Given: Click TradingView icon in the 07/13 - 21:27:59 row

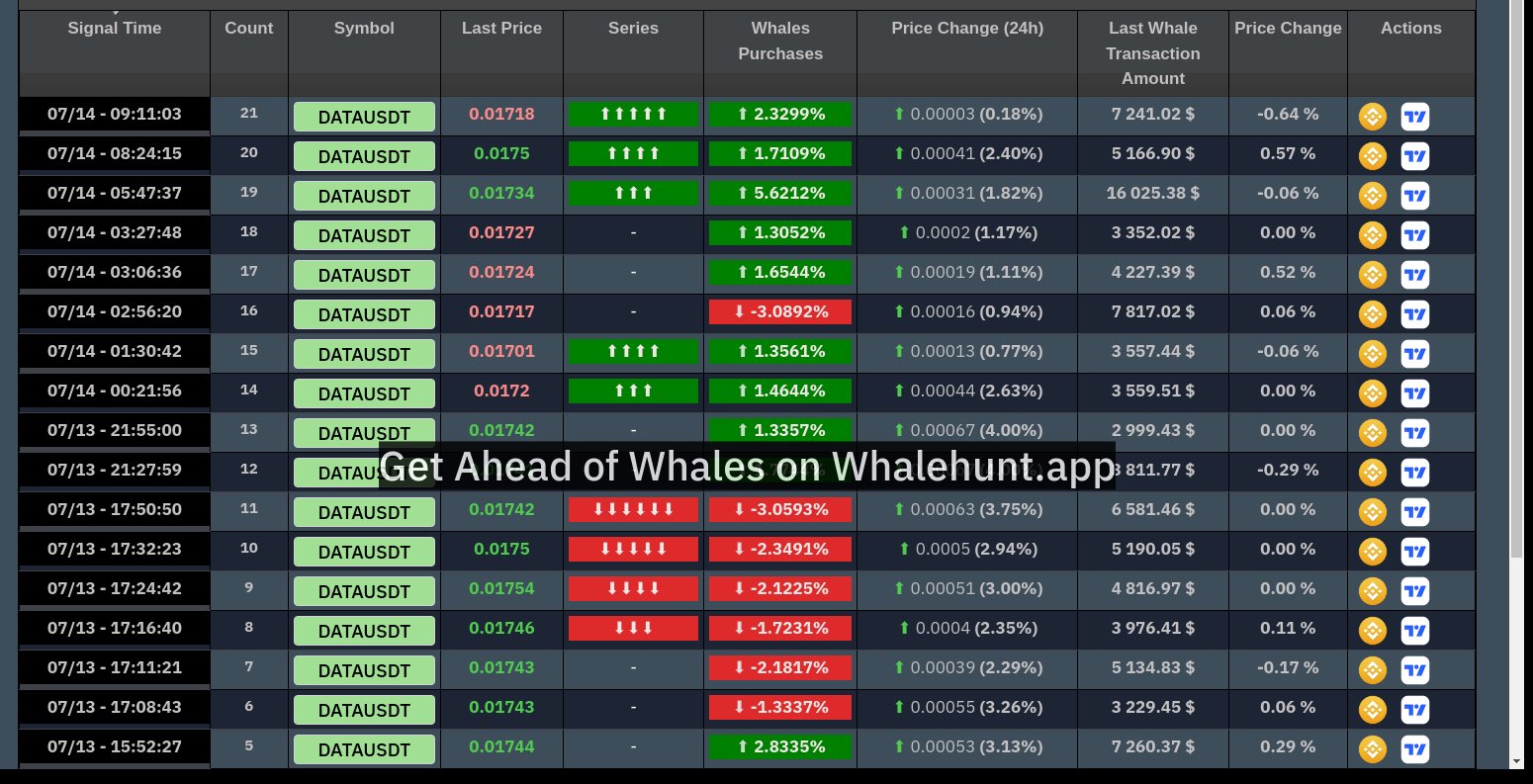Looking at the screenshot, I should [x=1415, y=473].
